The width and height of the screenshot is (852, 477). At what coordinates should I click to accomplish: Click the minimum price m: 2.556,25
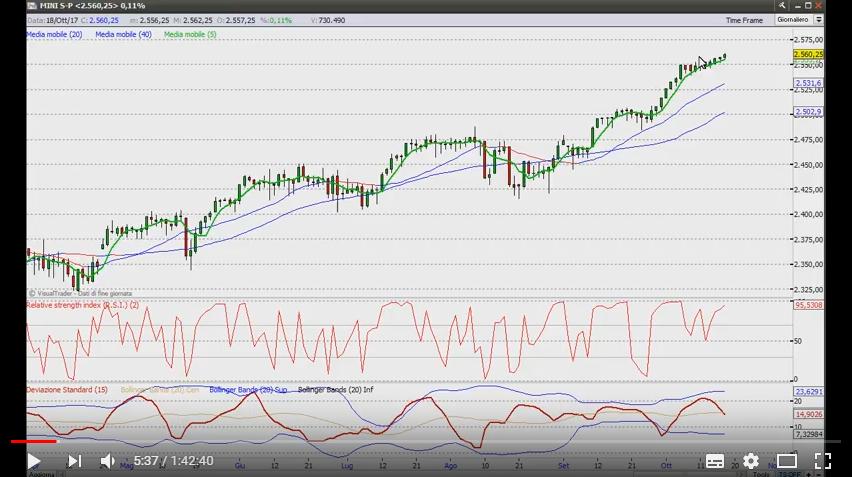point(150,20)
